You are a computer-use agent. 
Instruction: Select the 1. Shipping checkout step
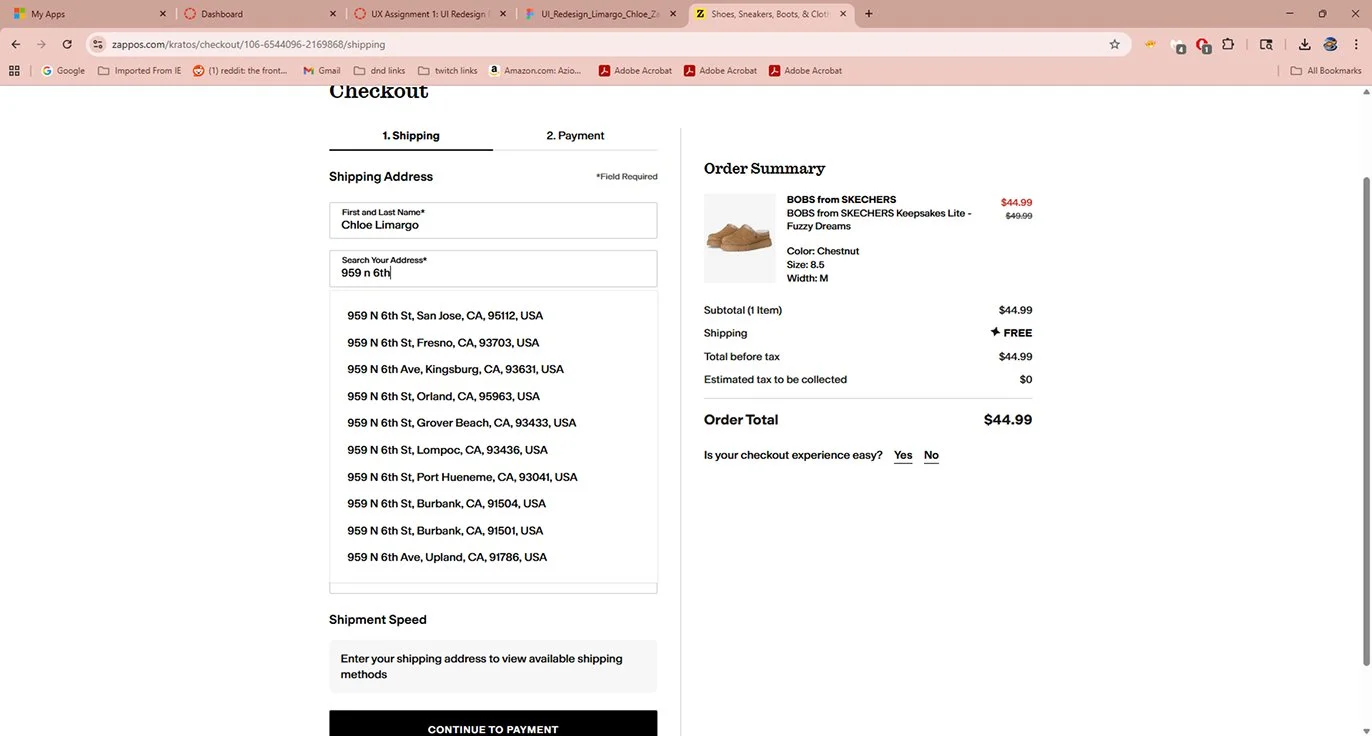(411, 136)
